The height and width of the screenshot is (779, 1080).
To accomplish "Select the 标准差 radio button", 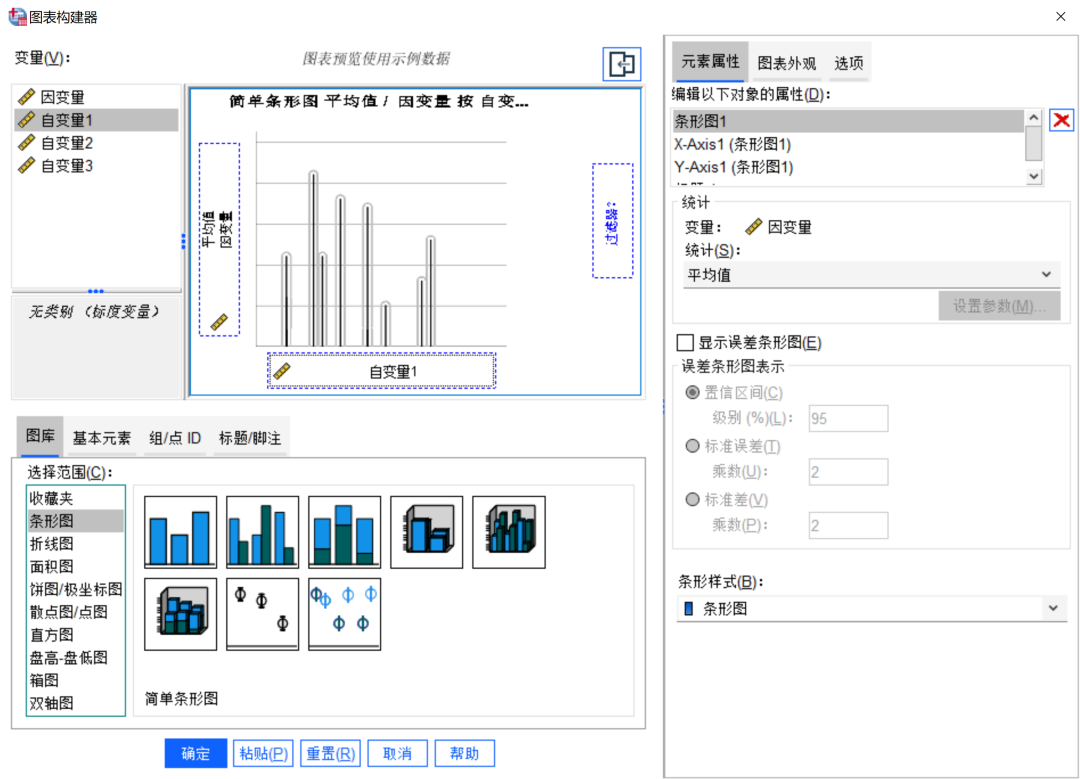I will (692, 499).
